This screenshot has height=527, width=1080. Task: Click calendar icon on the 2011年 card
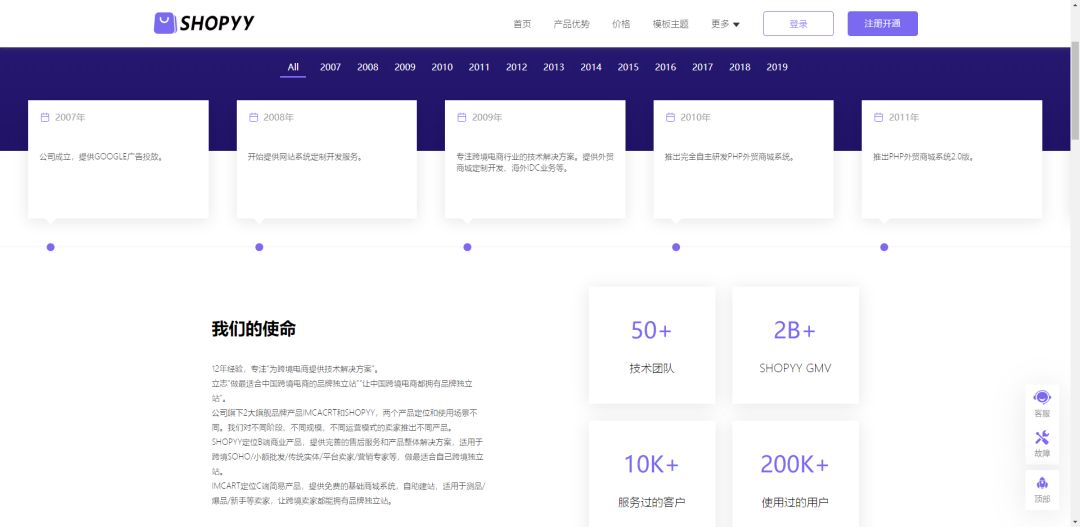tap(878, 118)
